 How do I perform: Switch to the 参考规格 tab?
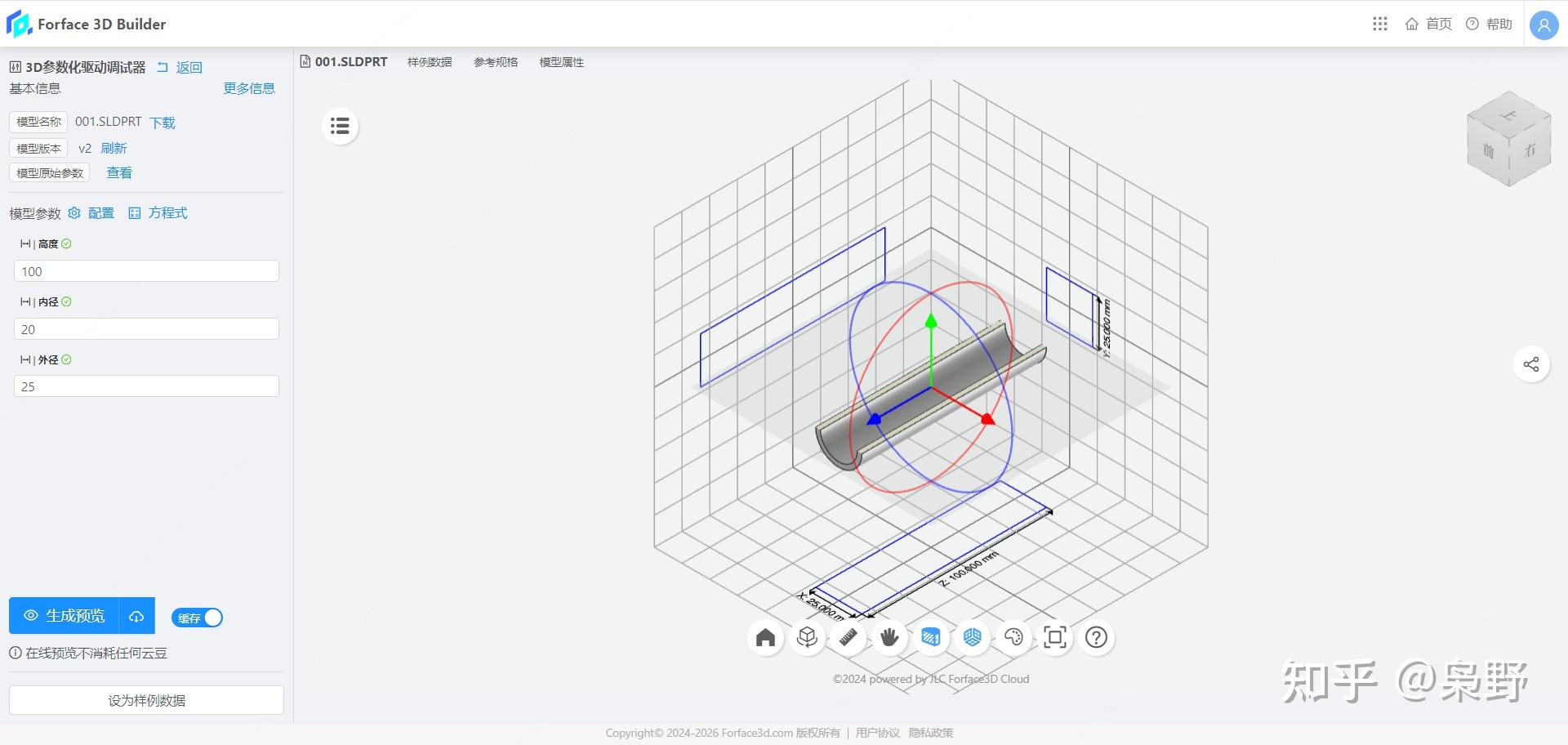coord(495,61)
